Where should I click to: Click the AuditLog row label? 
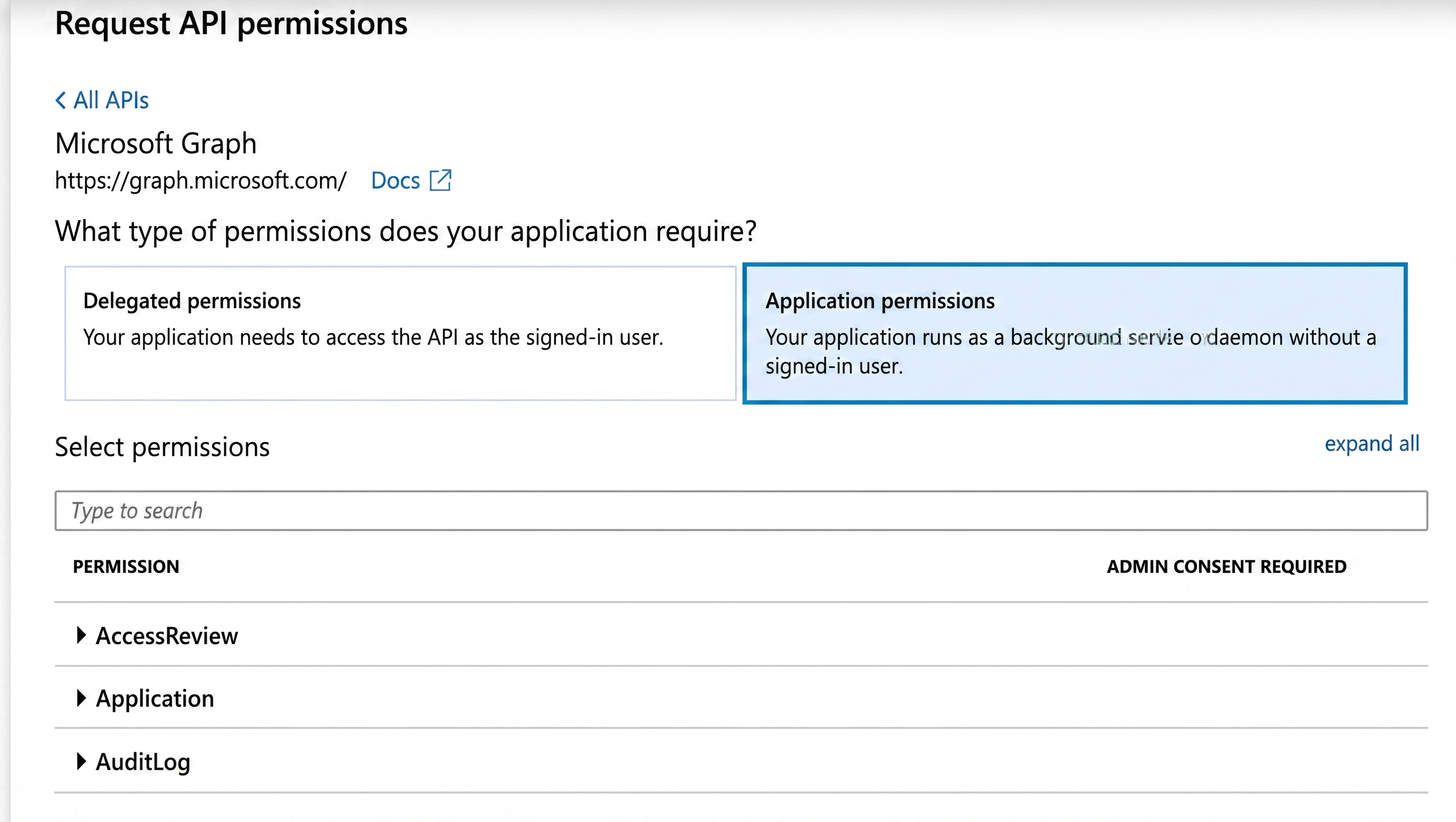(x=143, y=763)
